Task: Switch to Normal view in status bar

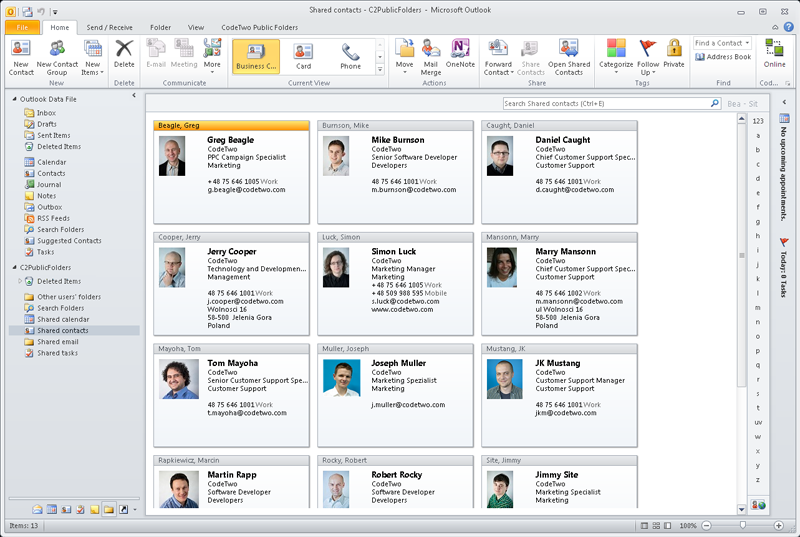Action: tap(644, 525)
